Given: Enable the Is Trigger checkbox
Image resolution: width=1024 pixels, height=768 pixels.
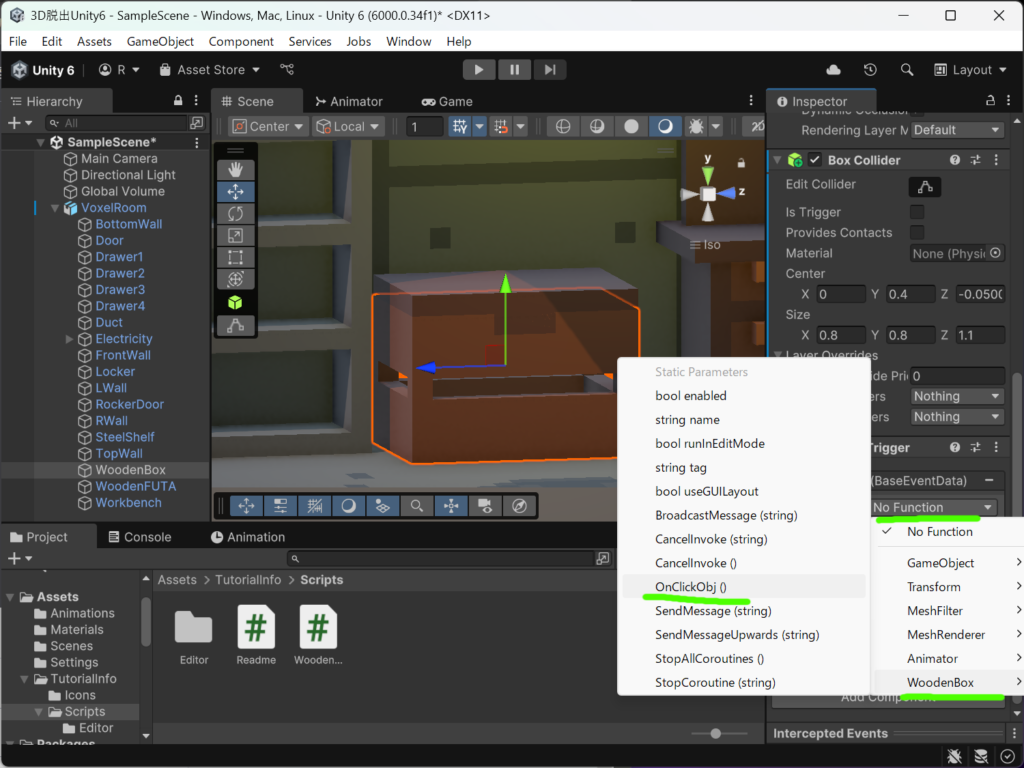Looking at the screenshot, I should 917,212.
